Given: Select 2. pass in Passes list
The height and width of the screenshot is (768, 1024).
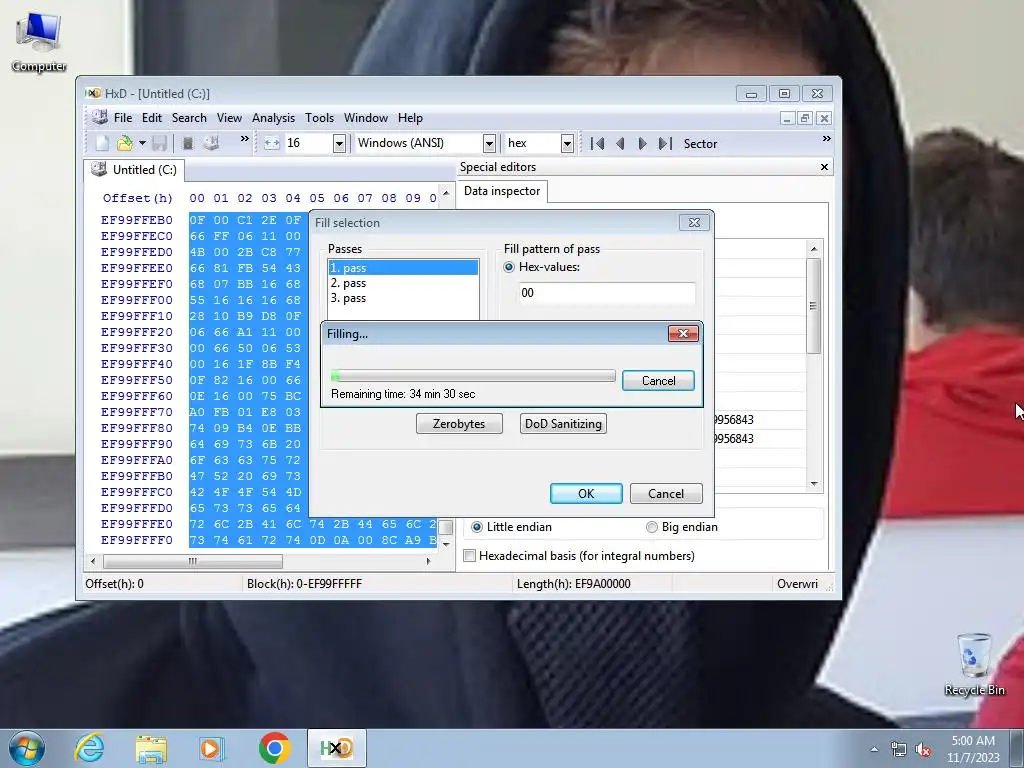Looking at the screenshot, I should click(403, 283).
